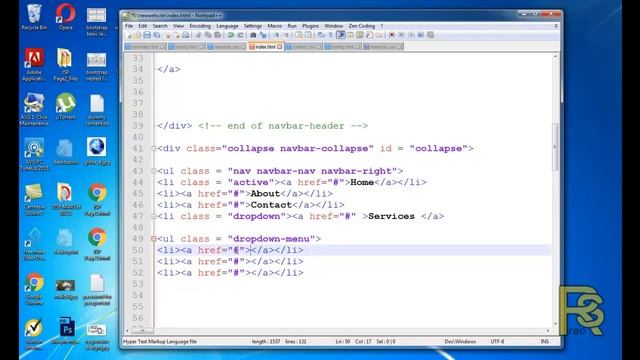Click the INS indicator in status bar
This screenshot has height=360, width=640.
[544, 342]
